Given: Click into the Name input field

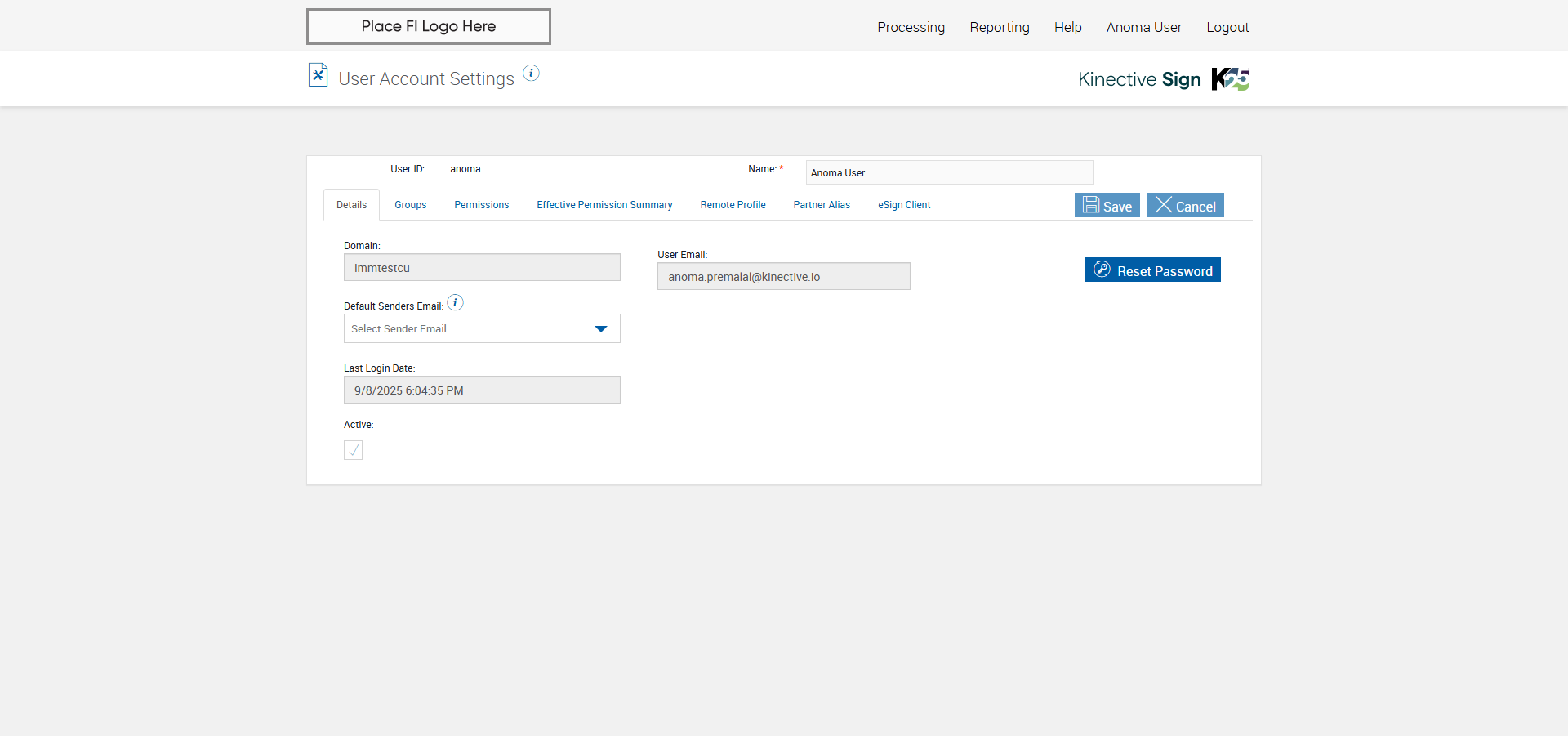Looking at the screenshot, I should tap(949, 173).
